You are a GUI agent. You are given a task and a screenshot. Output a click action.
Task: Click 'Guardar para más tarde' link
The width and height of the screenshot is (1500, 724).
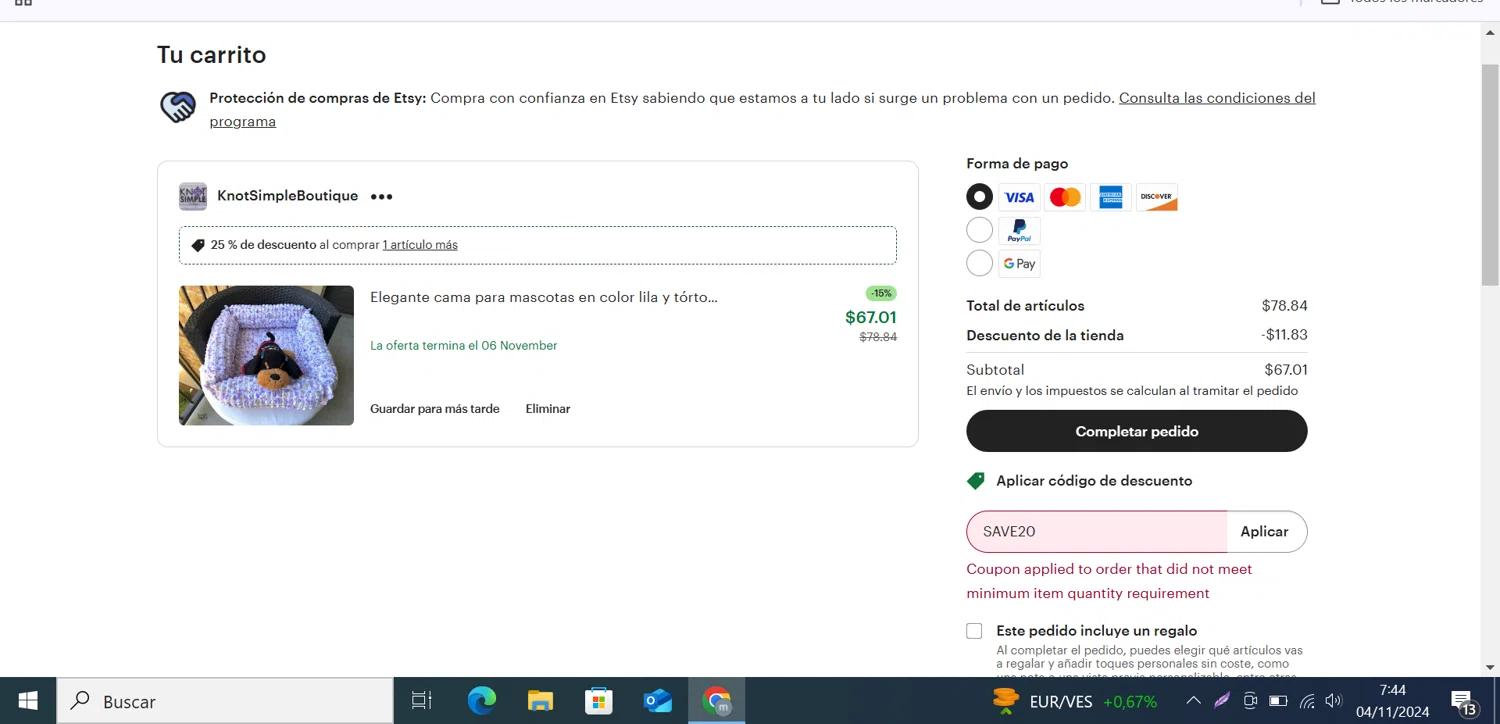coord(434,409)
